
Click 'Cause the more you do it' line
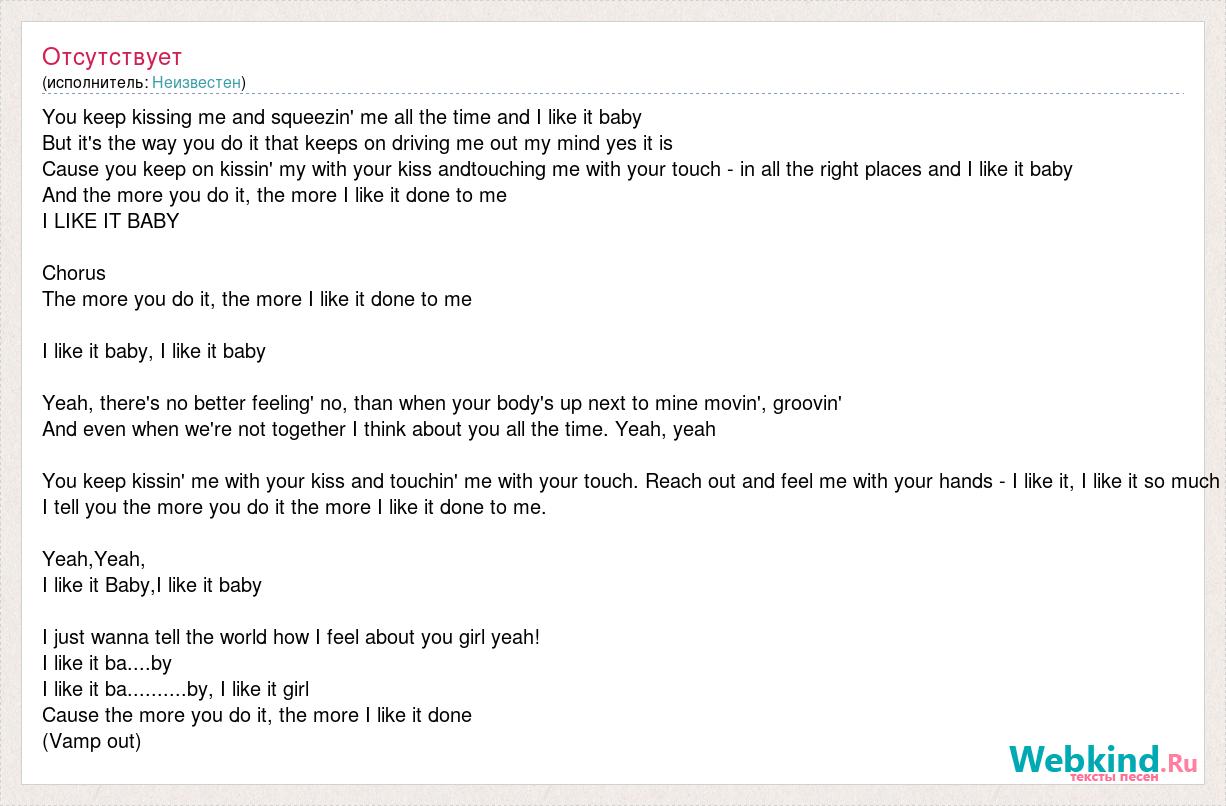[x=257, y=715]
